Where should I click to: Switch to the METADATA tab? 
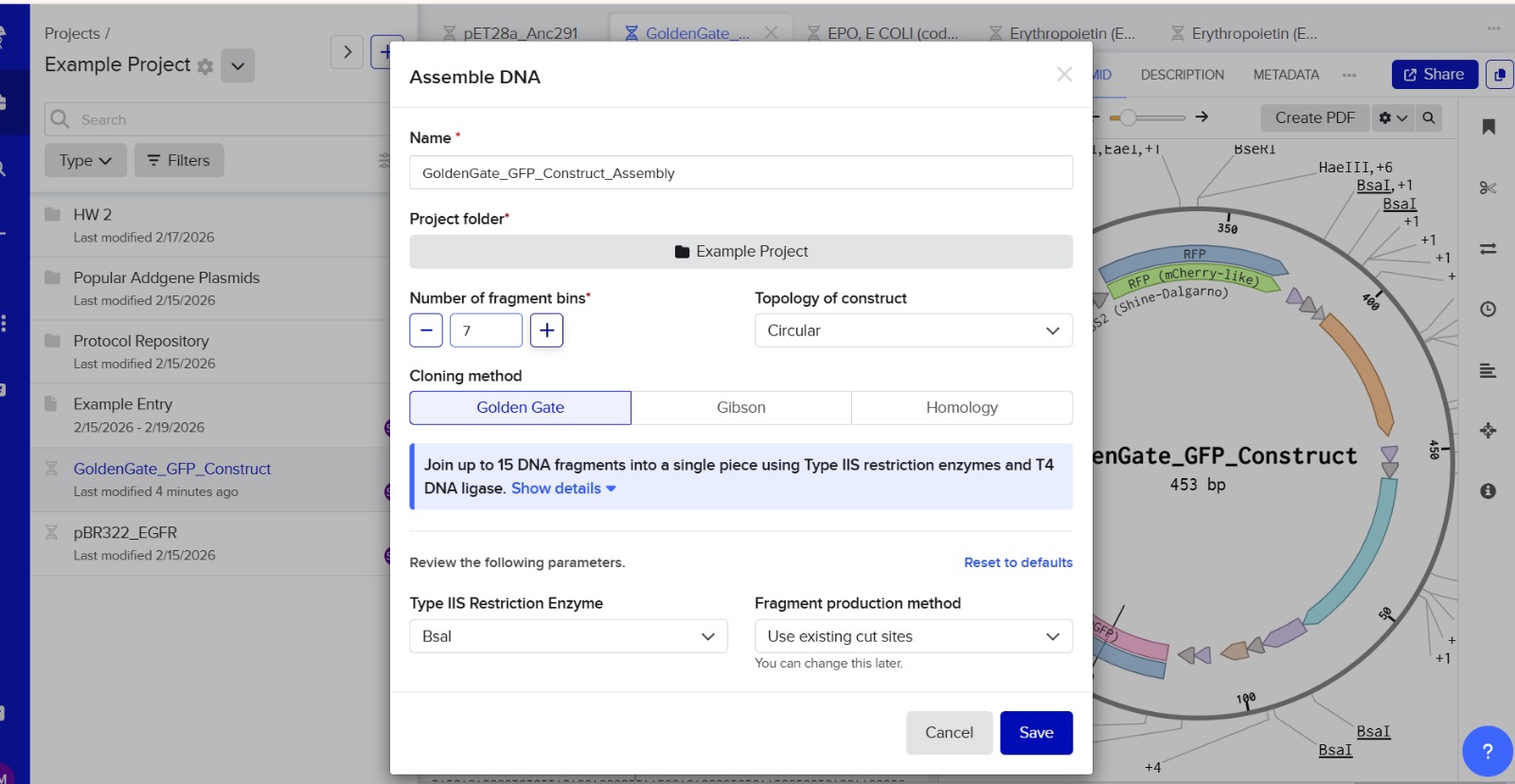[1286, 75]
